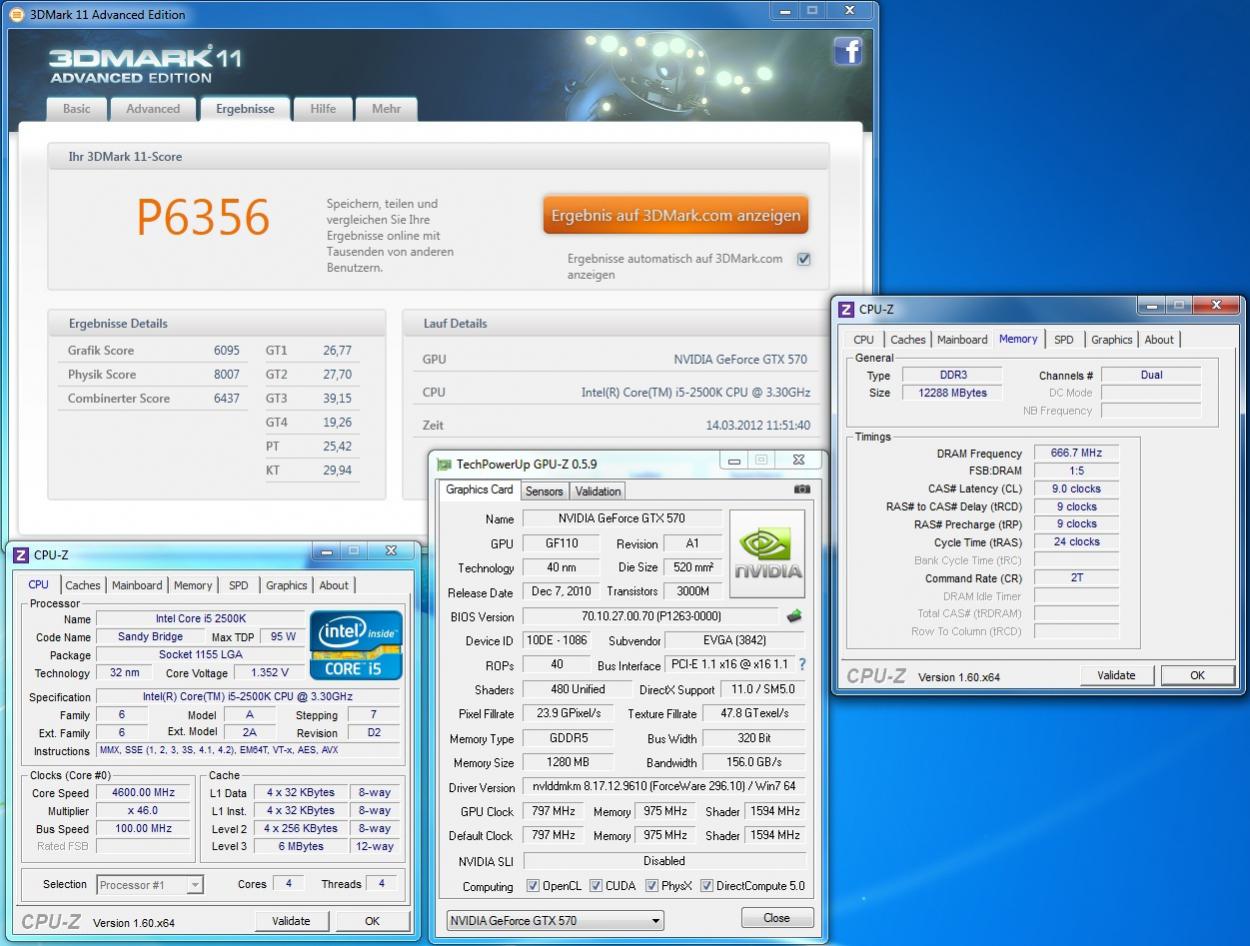Click the Driver Version field in GPU-Z
This screenshot has height=946, width=1250.
point(664,787)
